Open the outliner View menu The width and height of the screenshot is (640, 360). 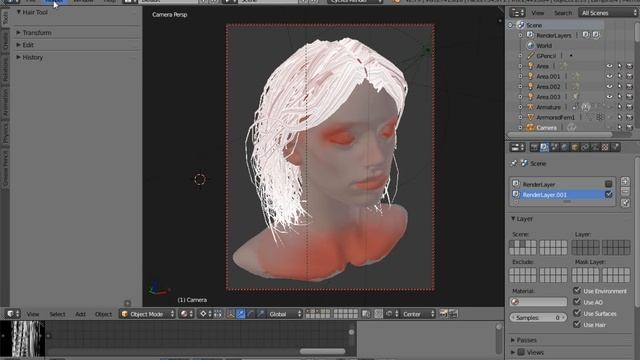coord(538,13)
